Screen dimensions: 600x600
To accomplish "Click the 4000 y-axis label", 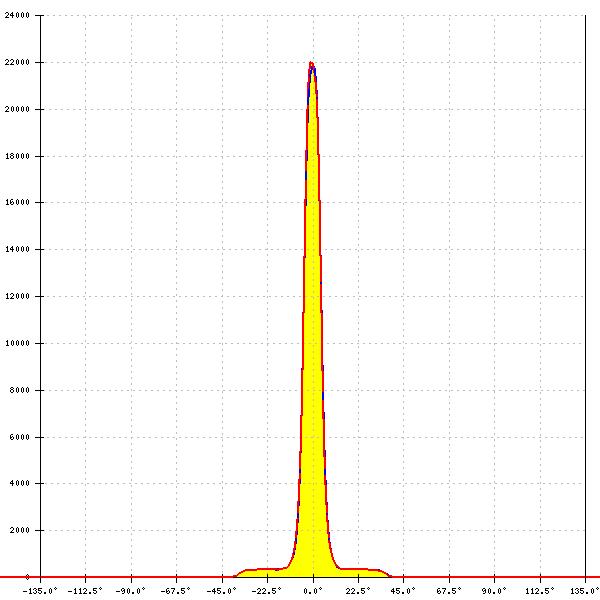I will [x=19, y=483].
